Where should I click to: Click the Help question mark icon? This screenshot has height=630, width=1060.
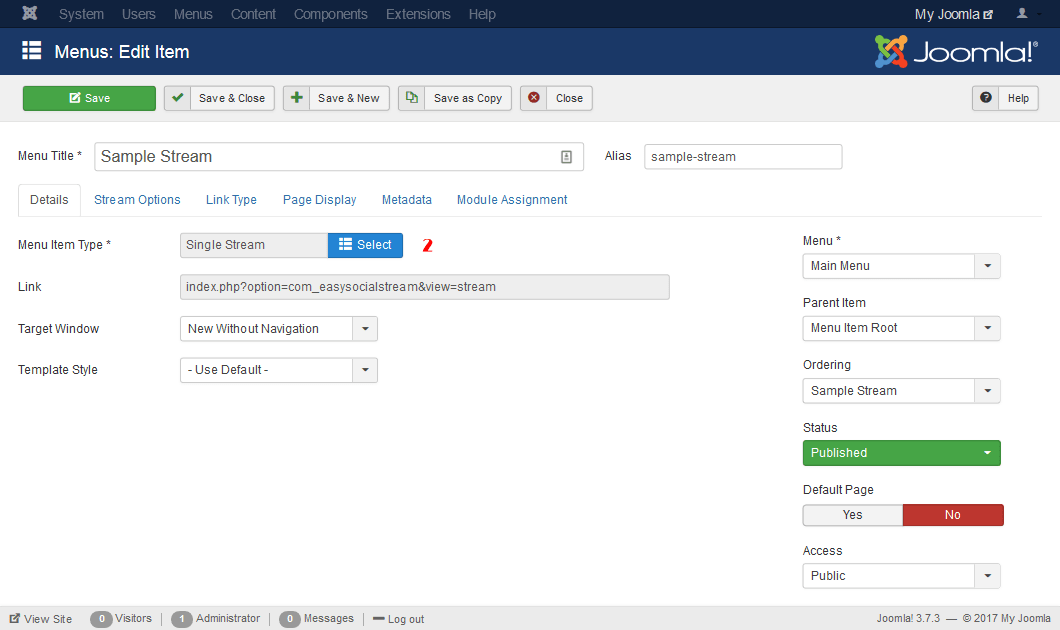986,98
